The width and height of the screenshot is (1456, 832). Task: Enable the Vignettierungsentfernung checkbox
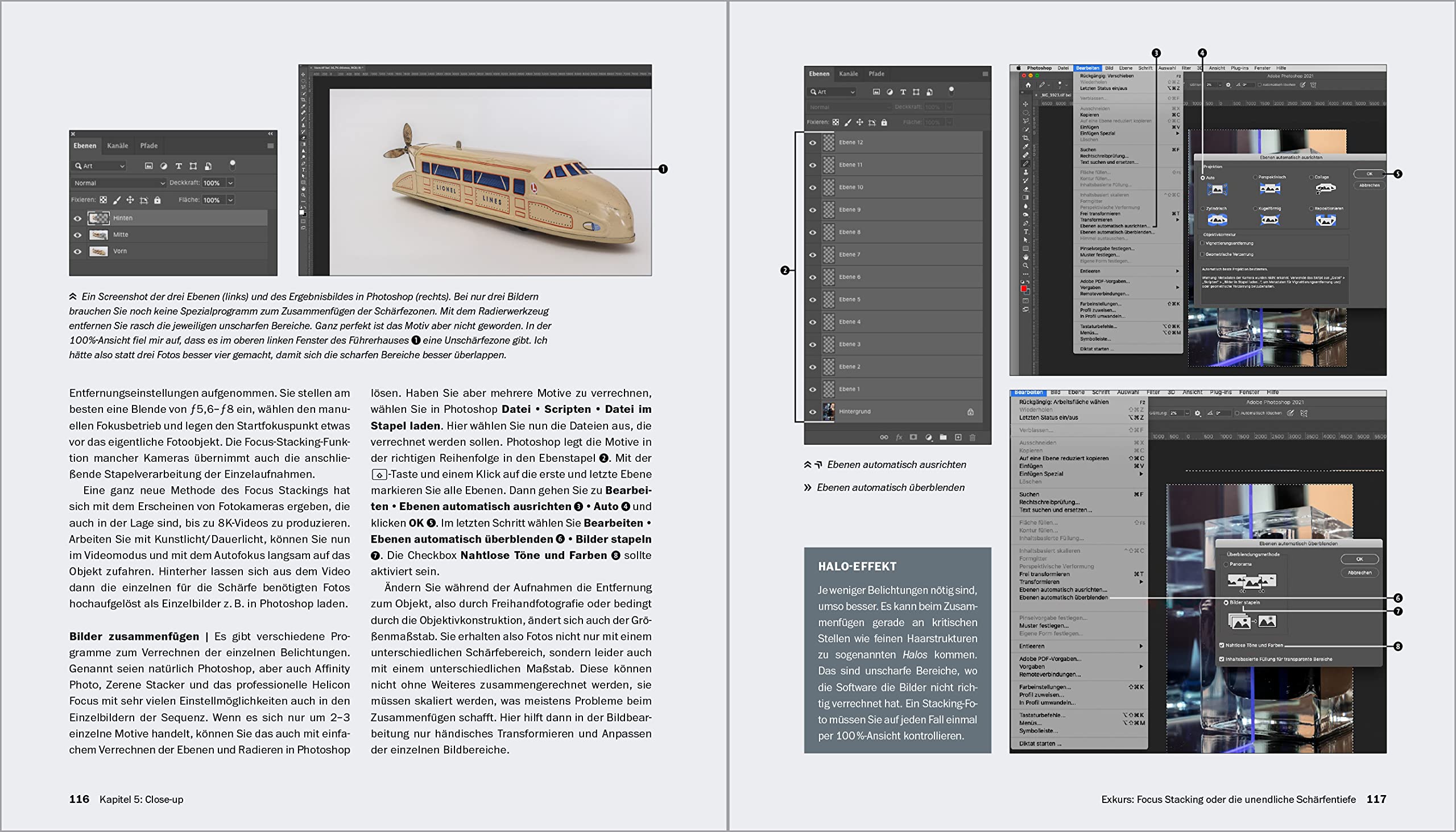(1203, 243)
